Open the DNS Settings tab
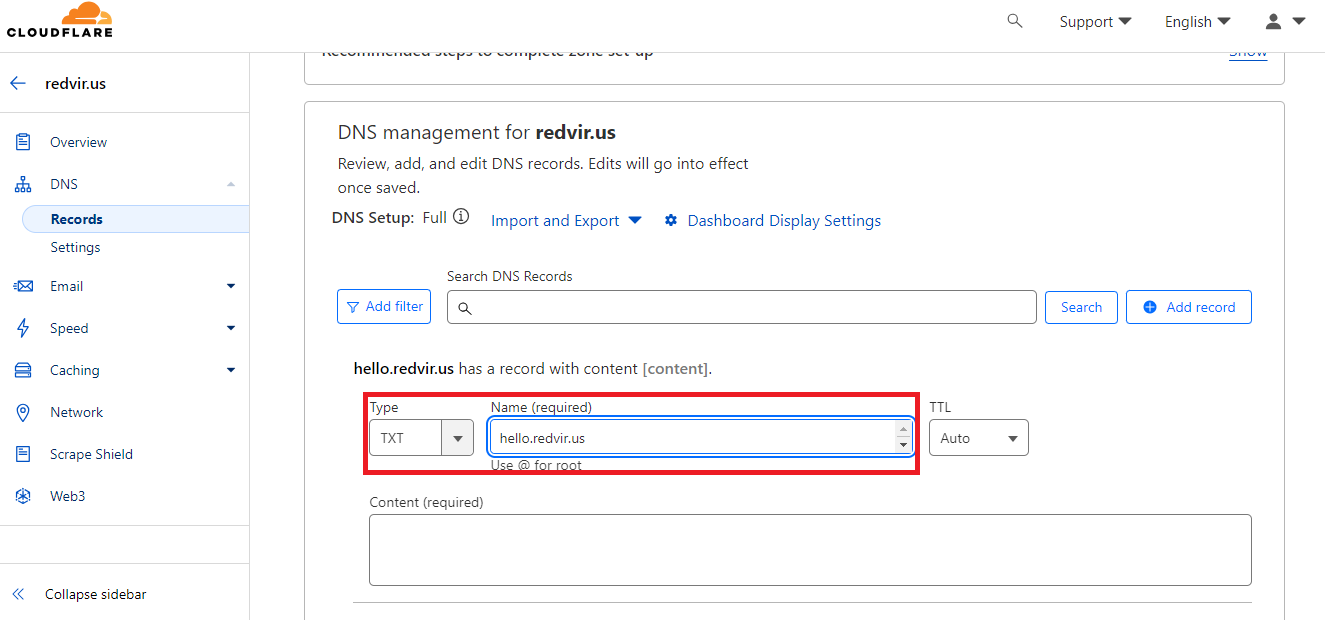This screenshot has height=620, width=1325. pos(74,247)
